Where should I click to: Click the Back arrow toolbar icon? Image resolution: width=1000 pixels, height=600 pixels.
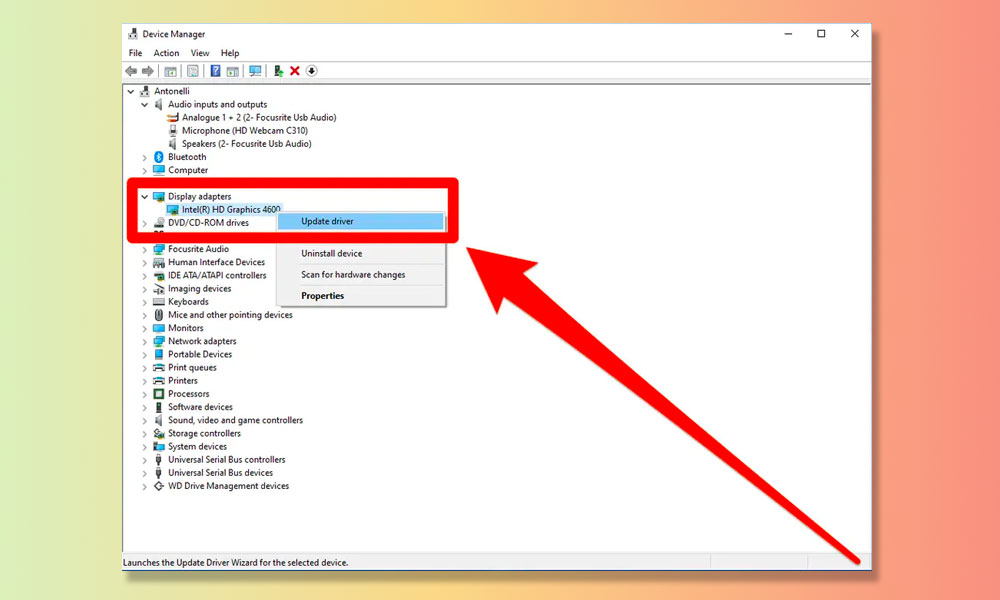point(131,71)
